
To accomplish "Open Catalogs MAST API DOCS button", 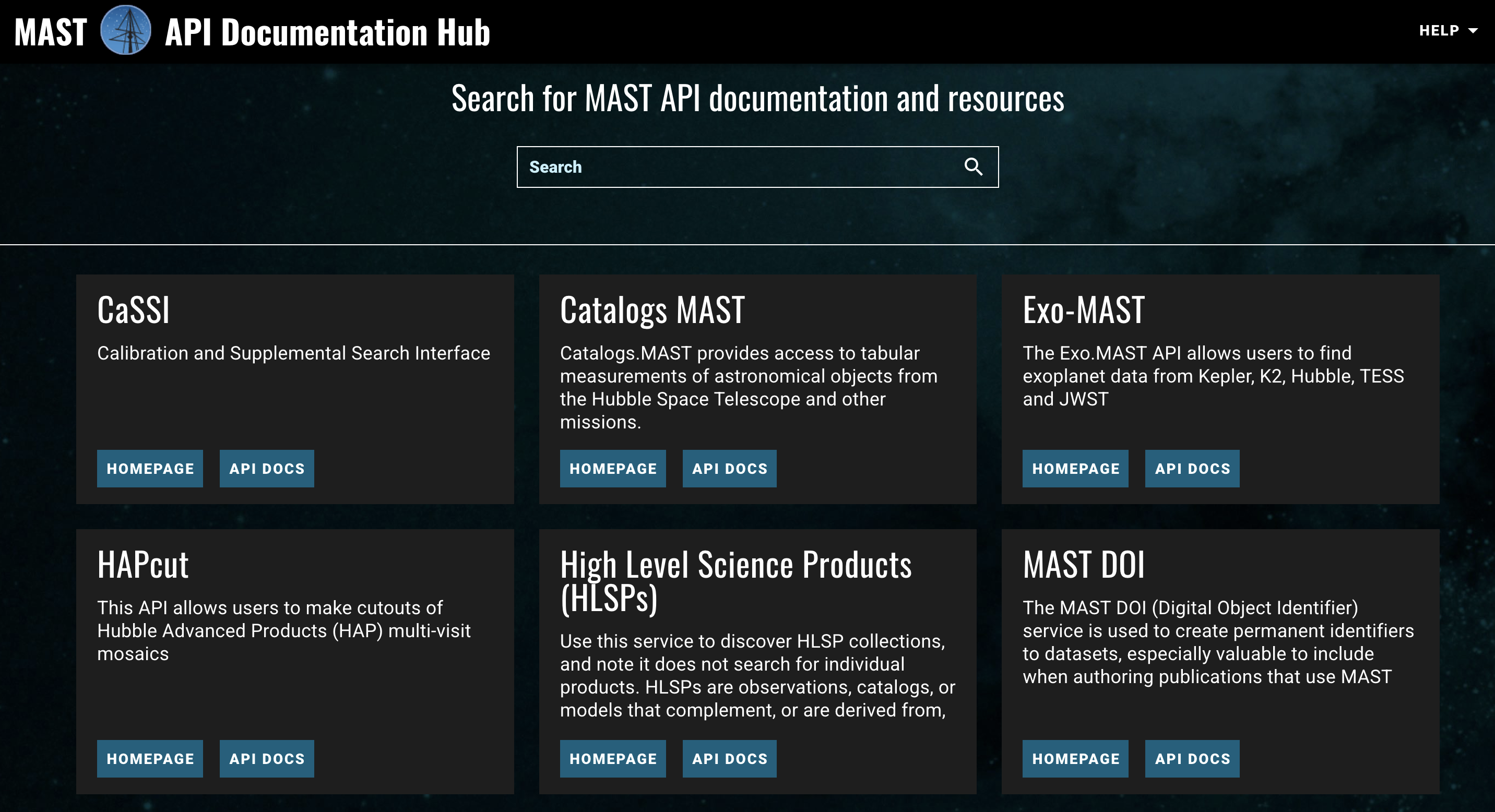I will (x=730, y=469).
